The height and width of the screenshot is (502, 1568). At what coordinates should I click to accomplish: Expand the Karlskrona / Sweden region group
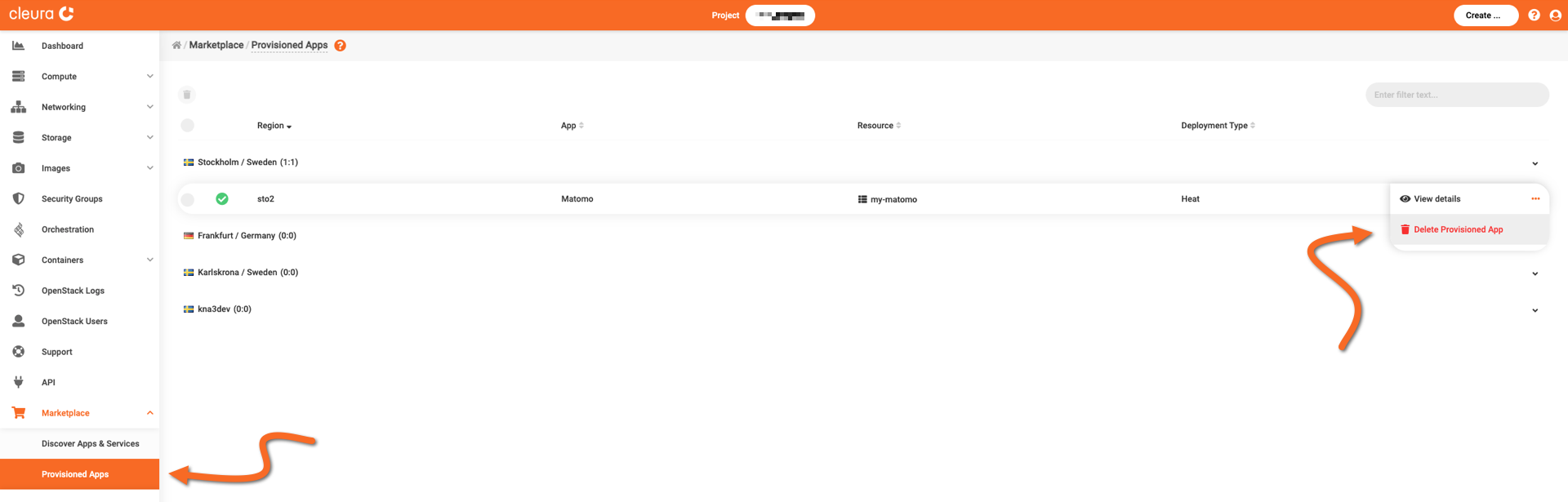[x=1535, y=273]
